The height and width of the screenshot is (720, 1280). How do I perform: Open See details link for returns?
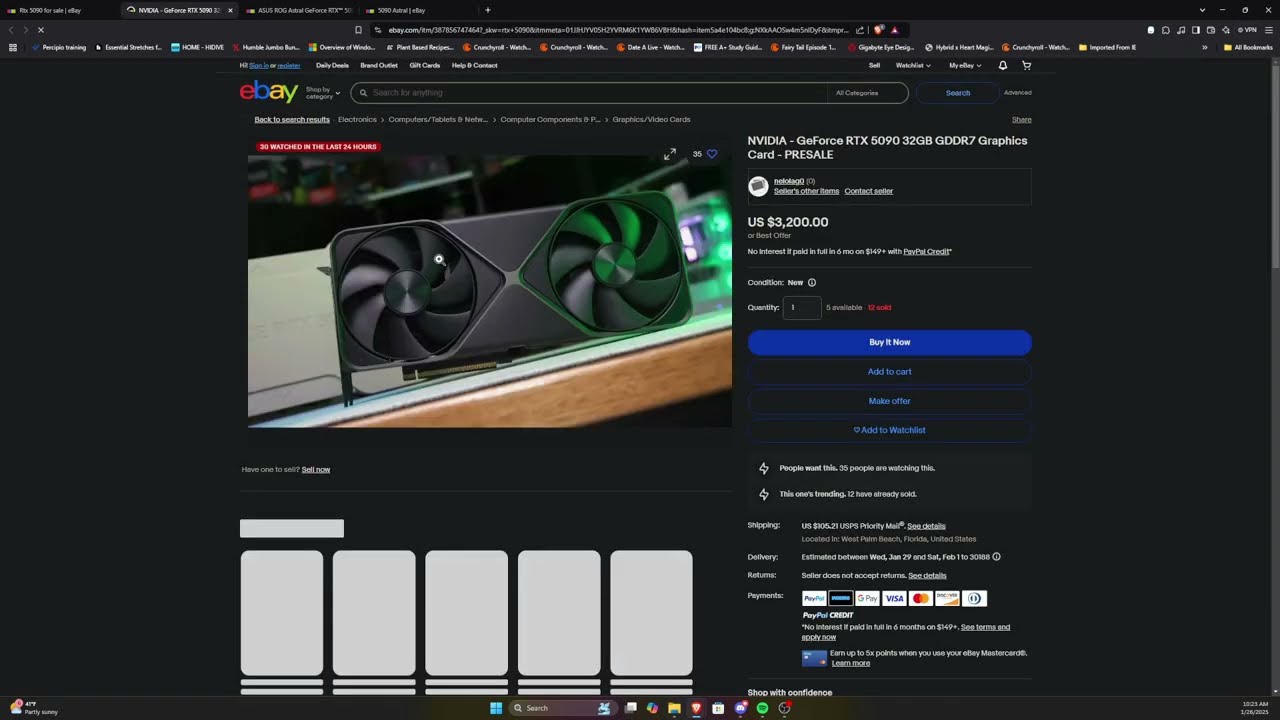pyautogui.click(x=927, y=575)
